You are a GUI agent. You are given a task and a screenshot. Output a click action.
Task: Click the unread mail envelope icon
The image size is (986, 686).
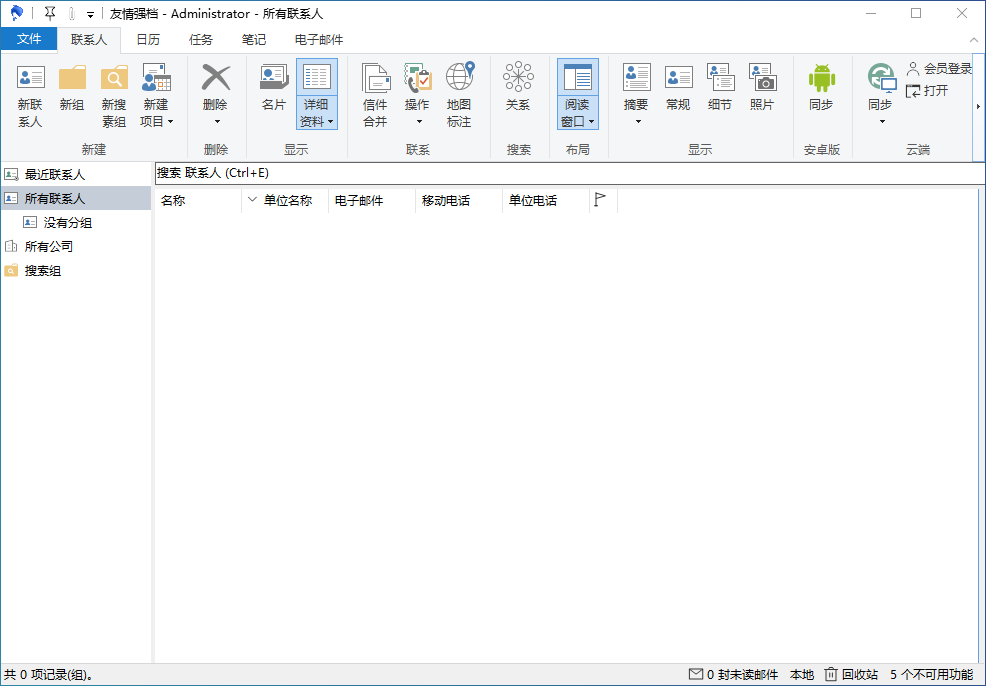pos(697,675)
